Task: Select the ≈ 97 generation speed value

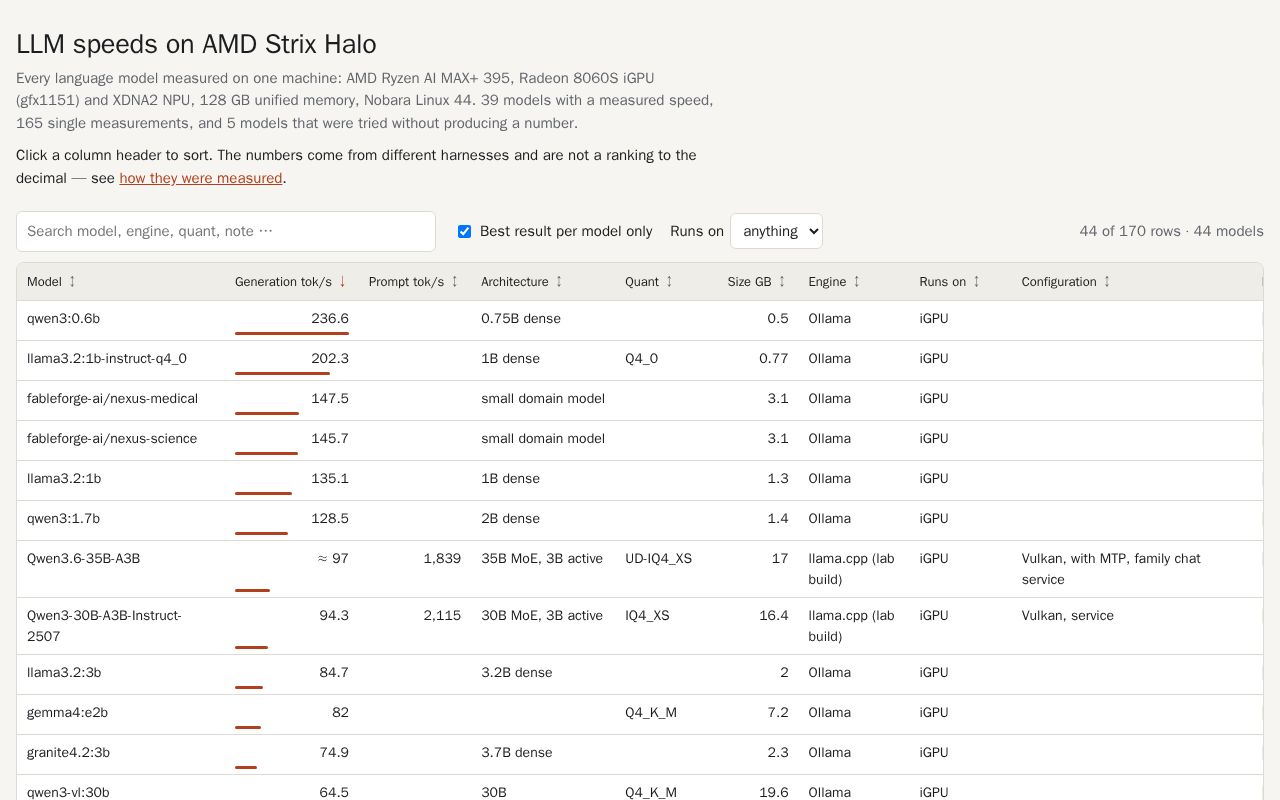Action: [333, 559]
